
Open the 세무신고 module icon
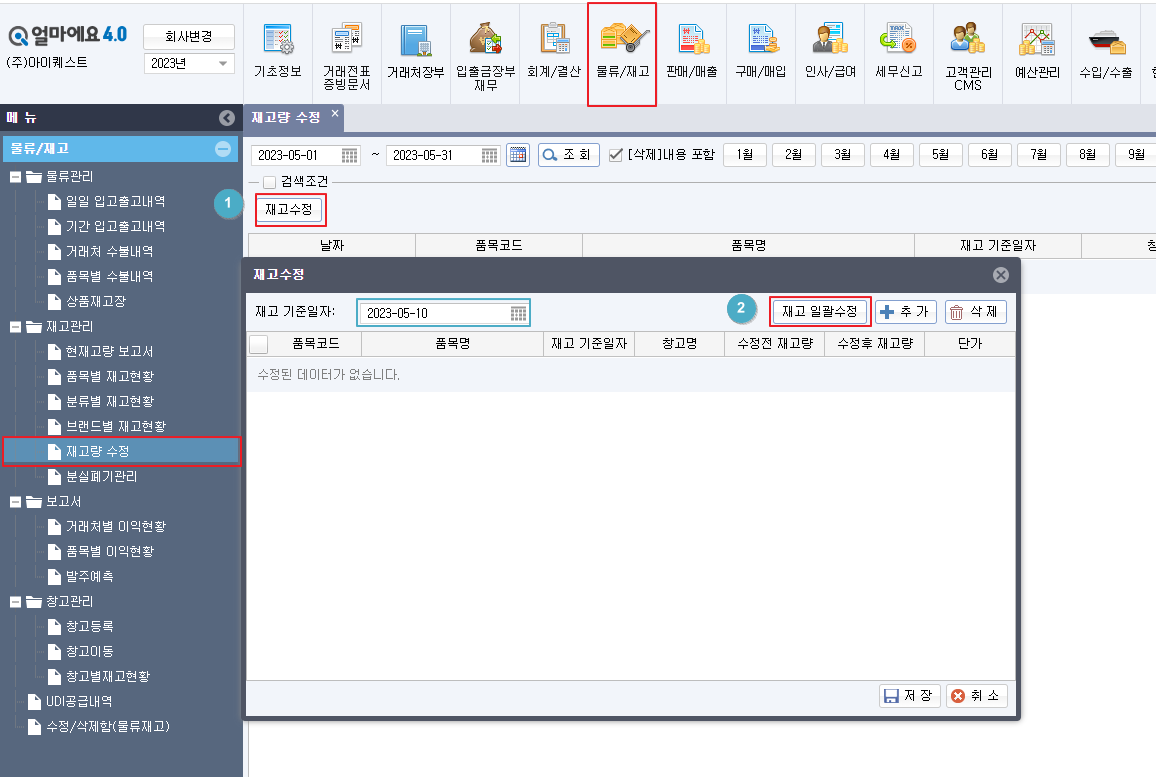pos(897,52)
